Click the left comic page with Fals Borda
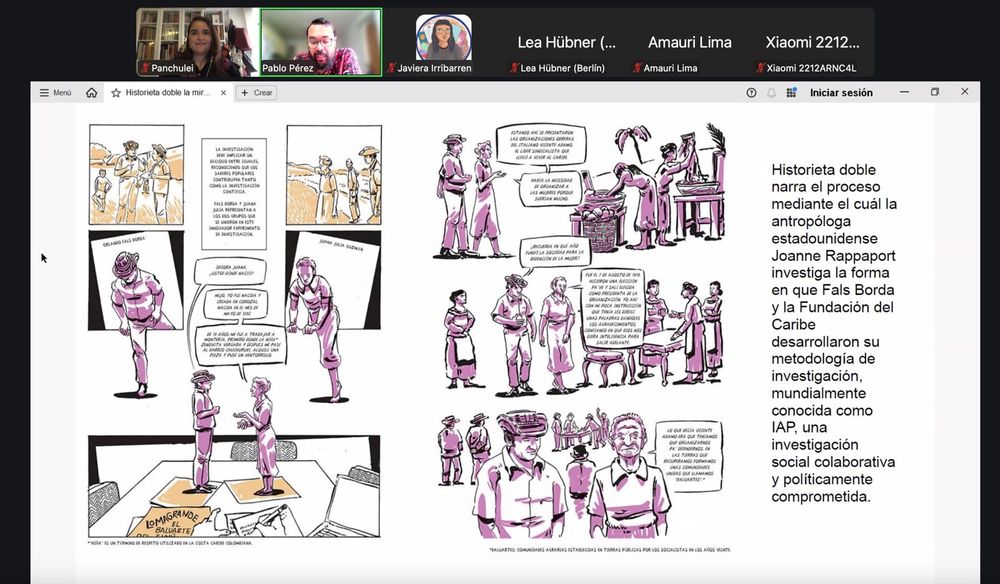Image resolution: width=1000 pixels, height=584 pixels. click(234, 333)
